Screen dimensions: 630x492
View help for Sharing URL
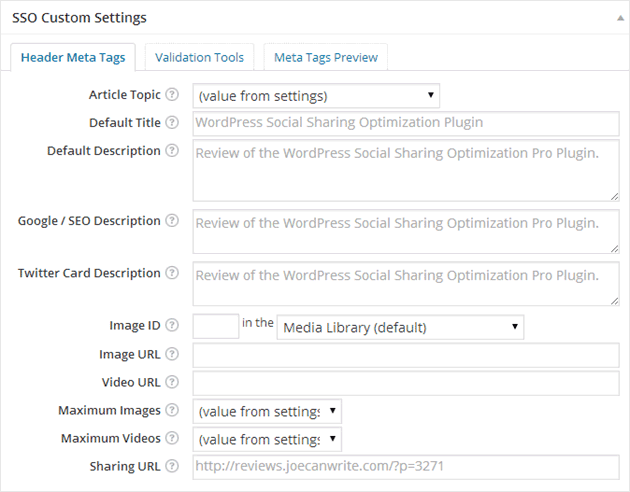pyautogui.click(x=172, y=466)
